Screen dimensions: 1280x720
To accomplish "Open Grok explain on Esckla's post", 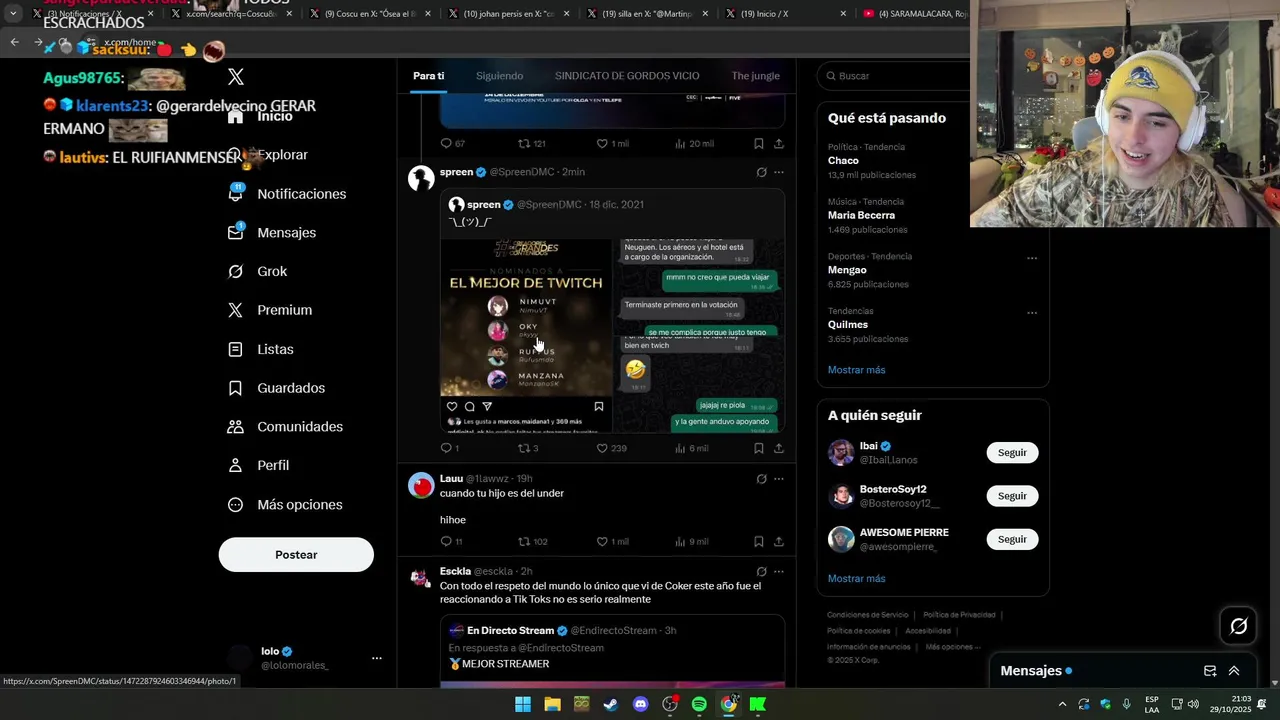I will pos(761,572).
